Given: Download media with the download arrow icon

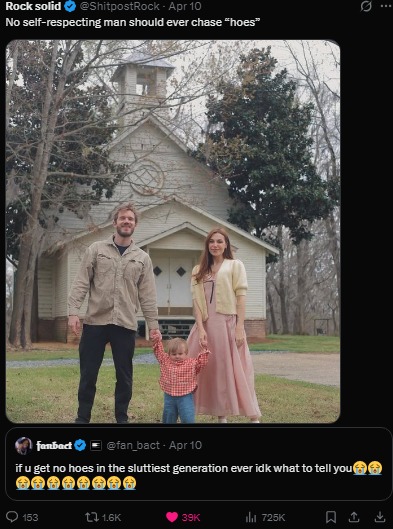Looking at the screenshot, I should tap(380, 517).
